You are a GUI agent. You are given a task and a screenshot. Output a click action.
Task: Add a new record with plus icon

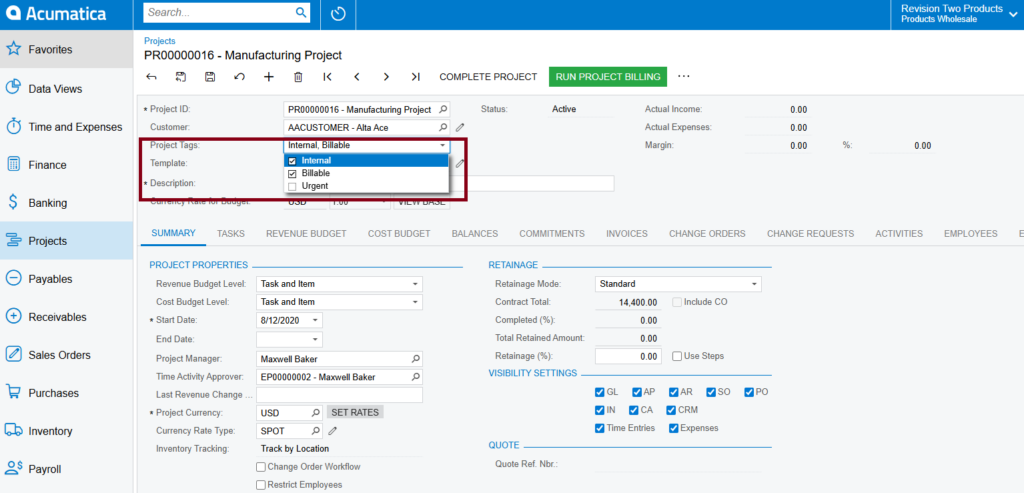(x=268, y=76)
